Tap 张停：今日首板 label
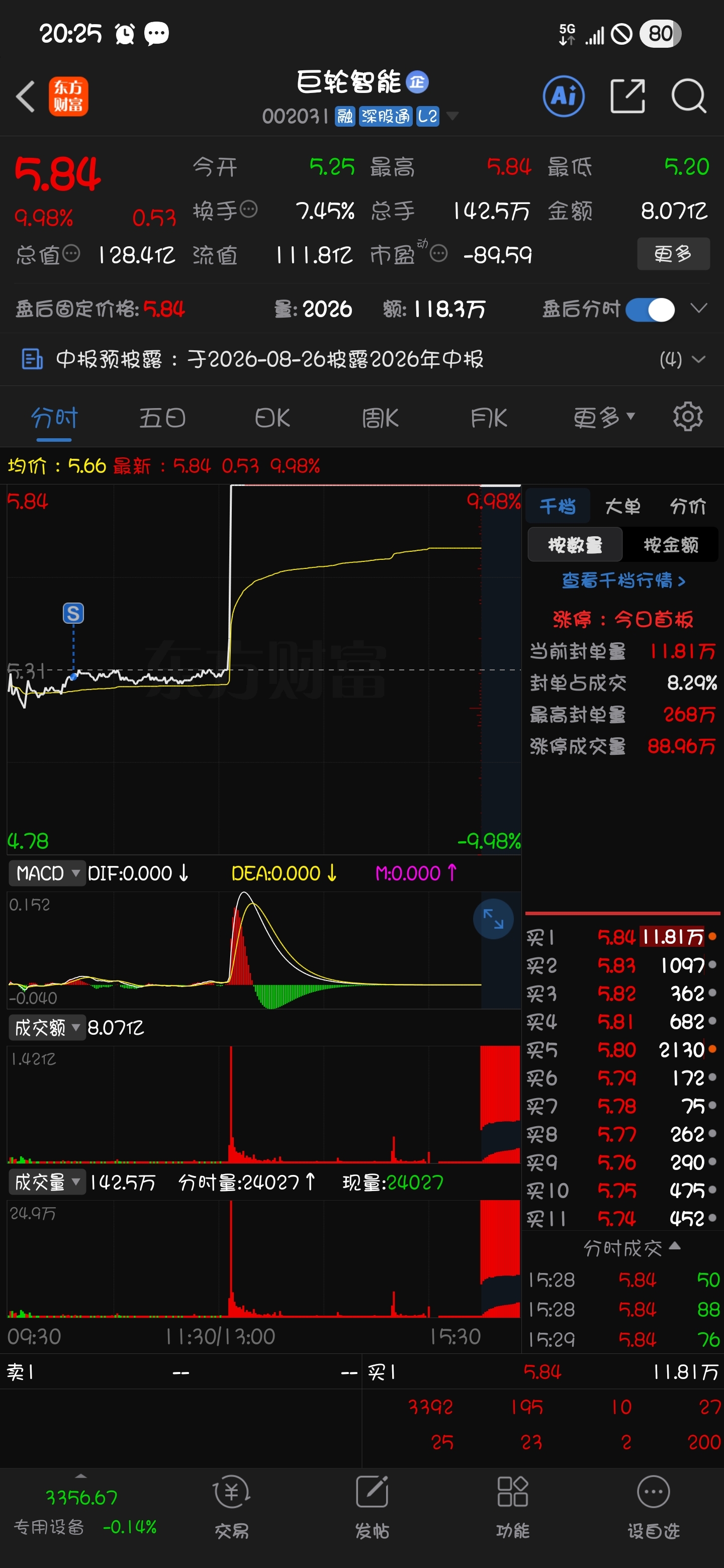724x1568 pixels. click(622, 619)
